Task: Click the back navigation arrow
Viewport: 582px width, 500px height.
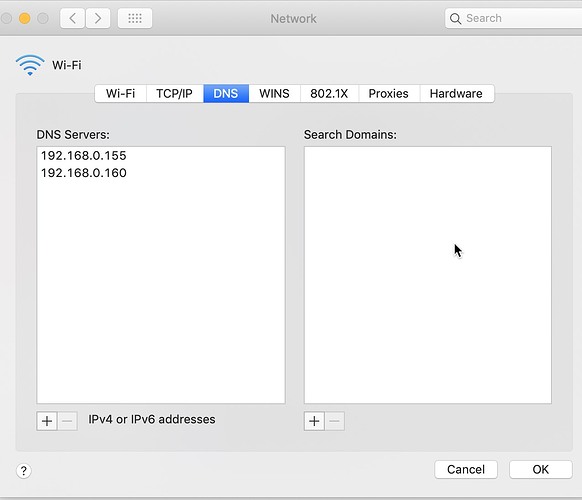Action: pyautogui.click(x=73, y=18)
